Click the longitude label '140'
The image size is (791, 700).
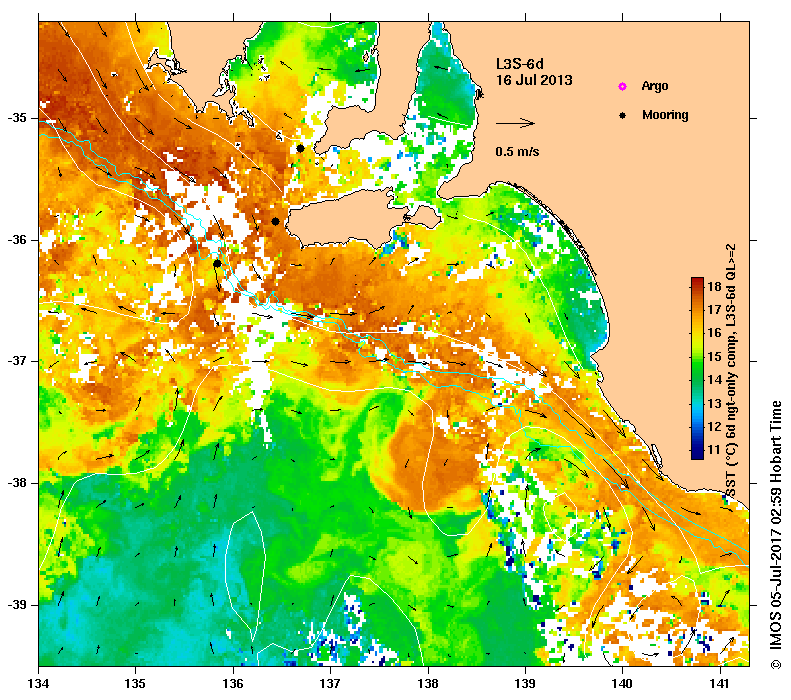pyautogui.click(x=622, y=684)
